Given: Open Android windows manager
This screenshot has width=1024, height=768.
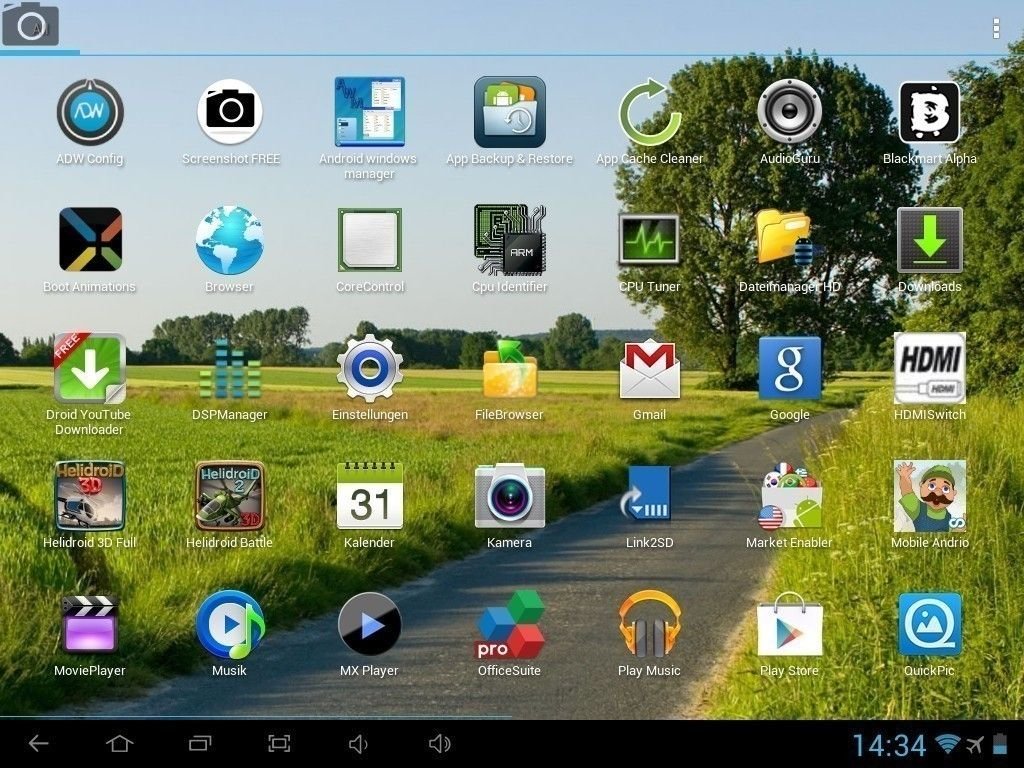Looking at the screenshot, I should [x=370, y=112].
